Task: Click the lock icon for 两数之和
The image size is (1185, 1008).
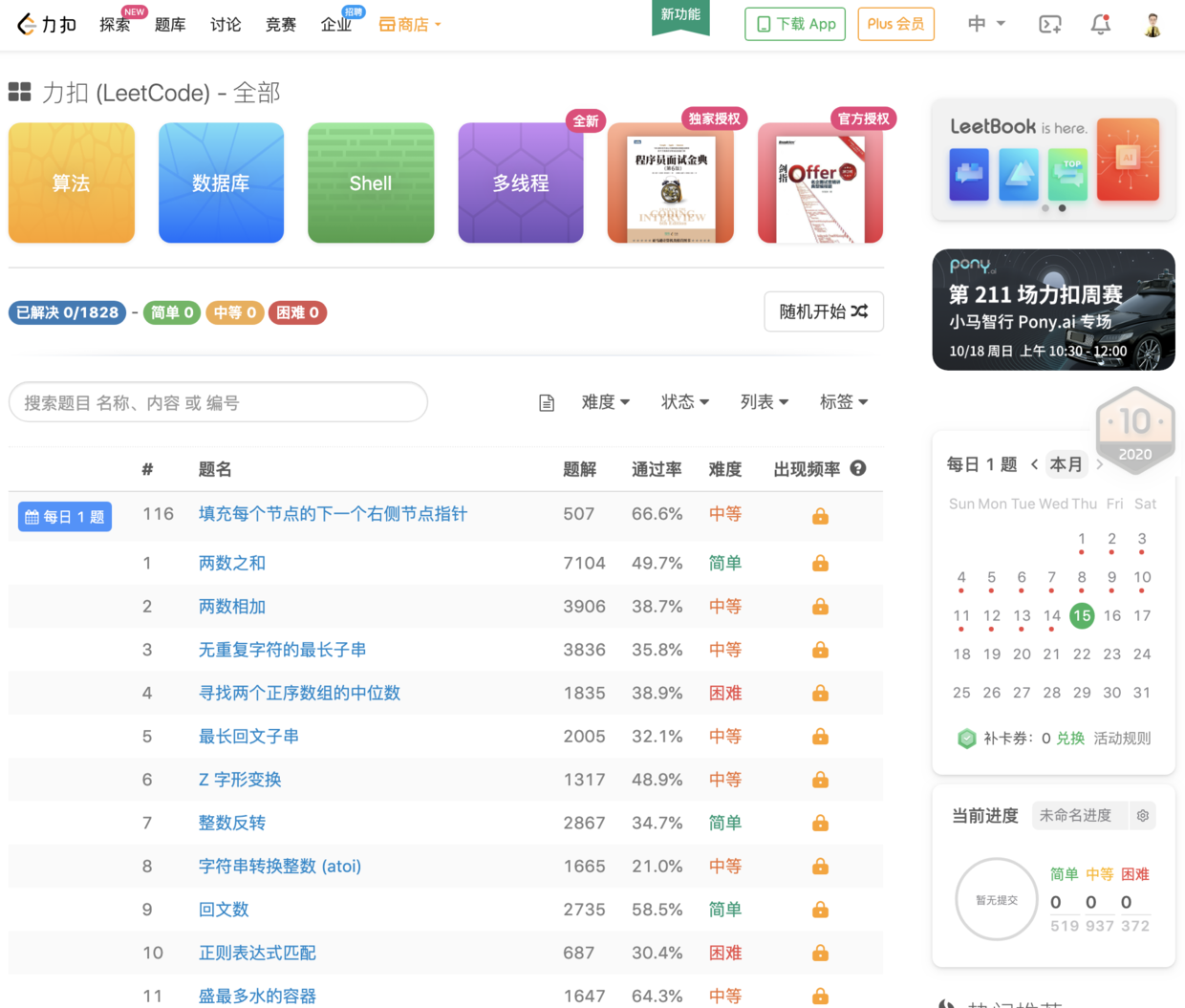Action: pyautogui.click(x=820, y=563)
